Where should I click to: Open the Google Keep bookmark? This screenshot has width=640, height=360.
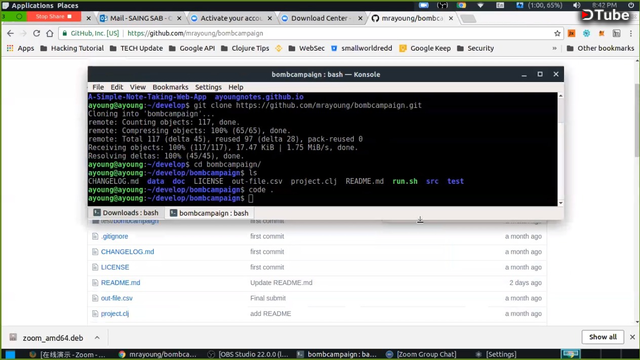click(425, 48)
